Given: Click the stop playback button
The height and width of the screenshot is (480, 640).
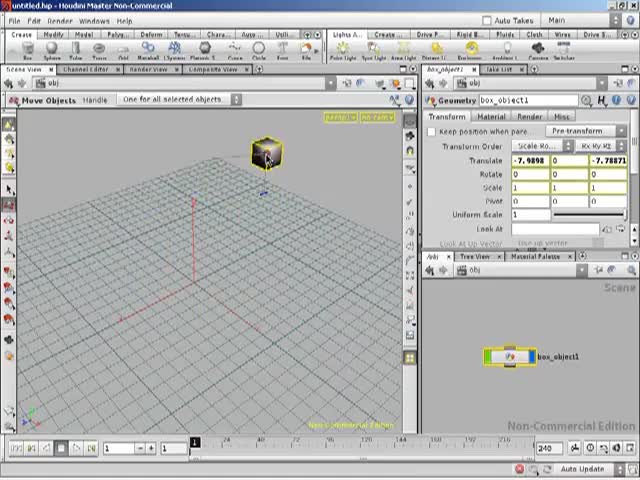Looking at the screenshot, I should pyautogui.click(x=61, y=448).
